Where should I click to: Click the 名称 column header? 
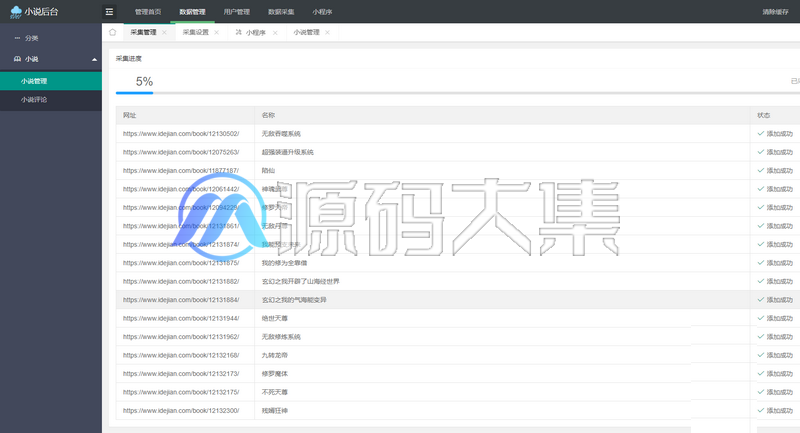(268, 115)
